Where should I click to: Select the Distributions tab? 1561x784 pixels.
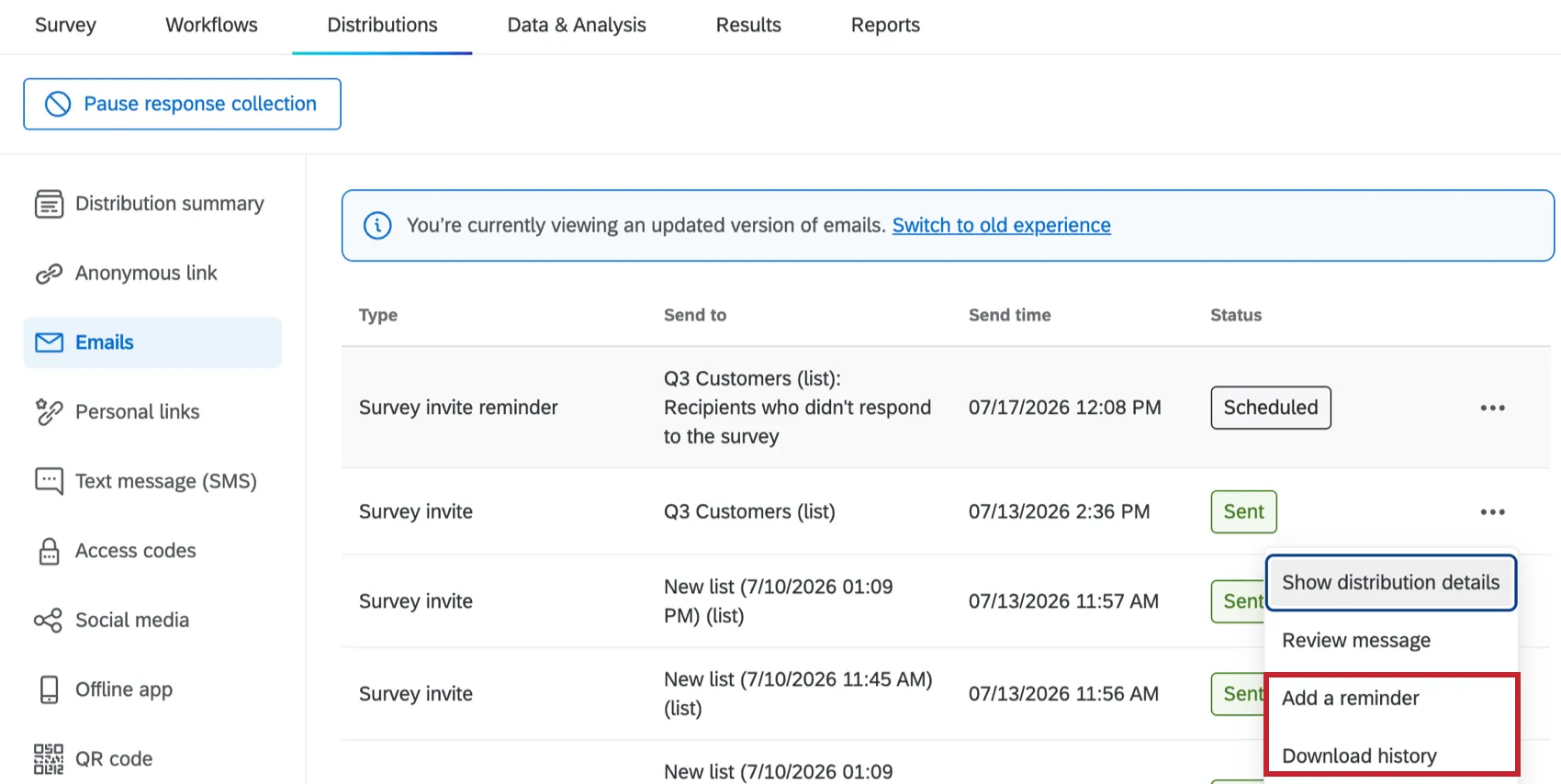point(382,25)
